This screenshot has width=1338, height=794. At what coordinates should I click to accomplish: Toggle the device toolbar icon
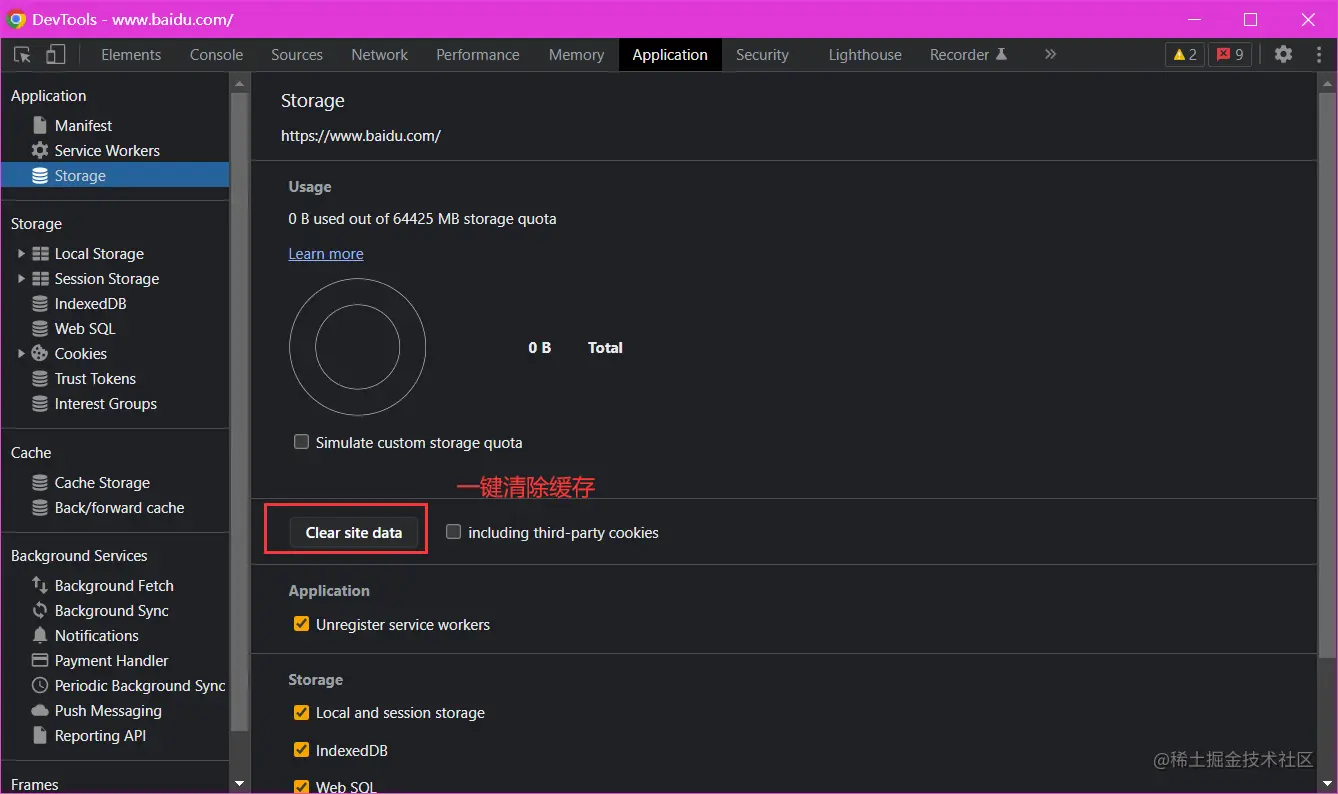click(56, 55)
